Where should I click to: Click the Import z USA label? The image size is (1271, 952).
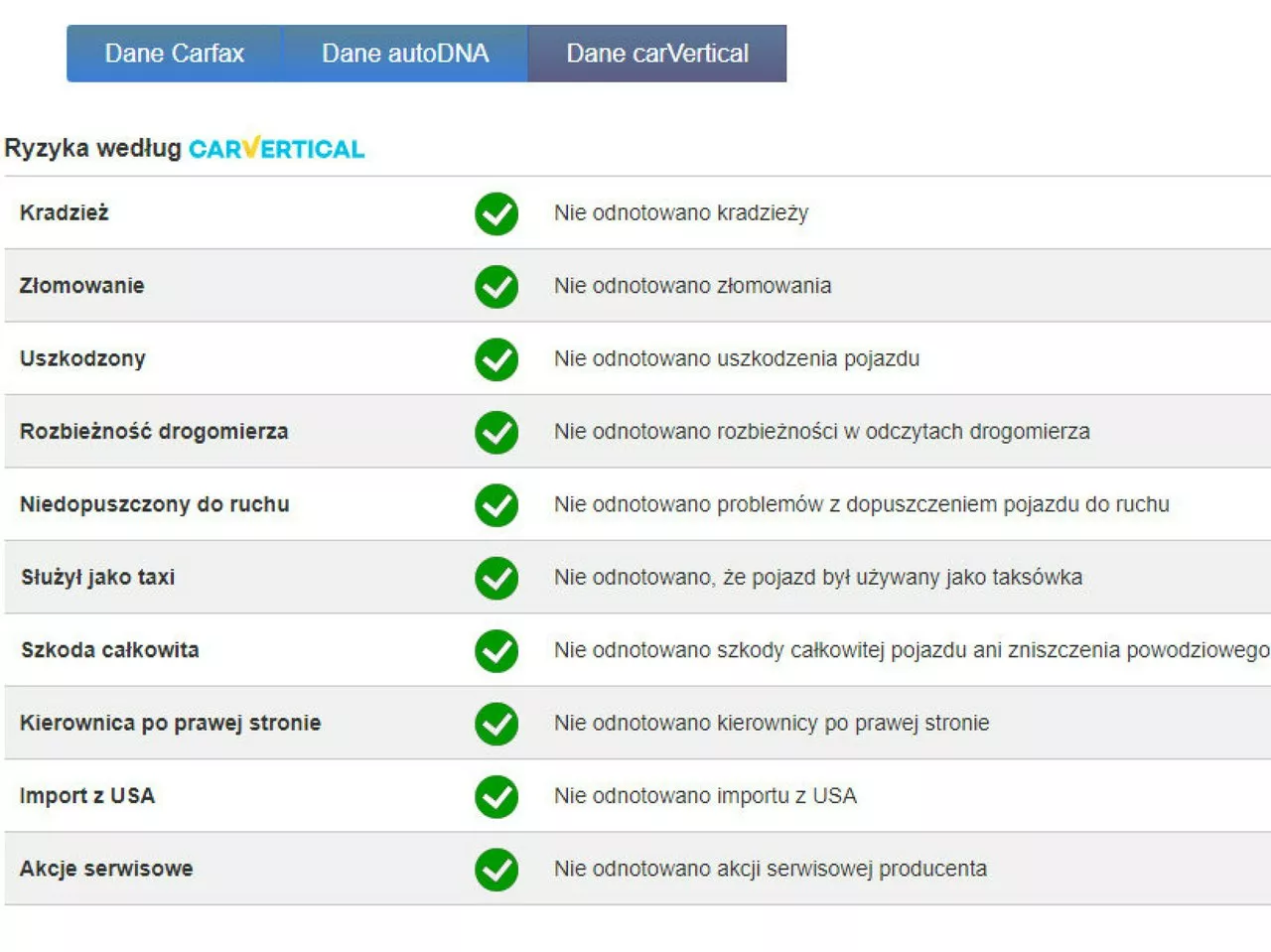click(87, 796)
